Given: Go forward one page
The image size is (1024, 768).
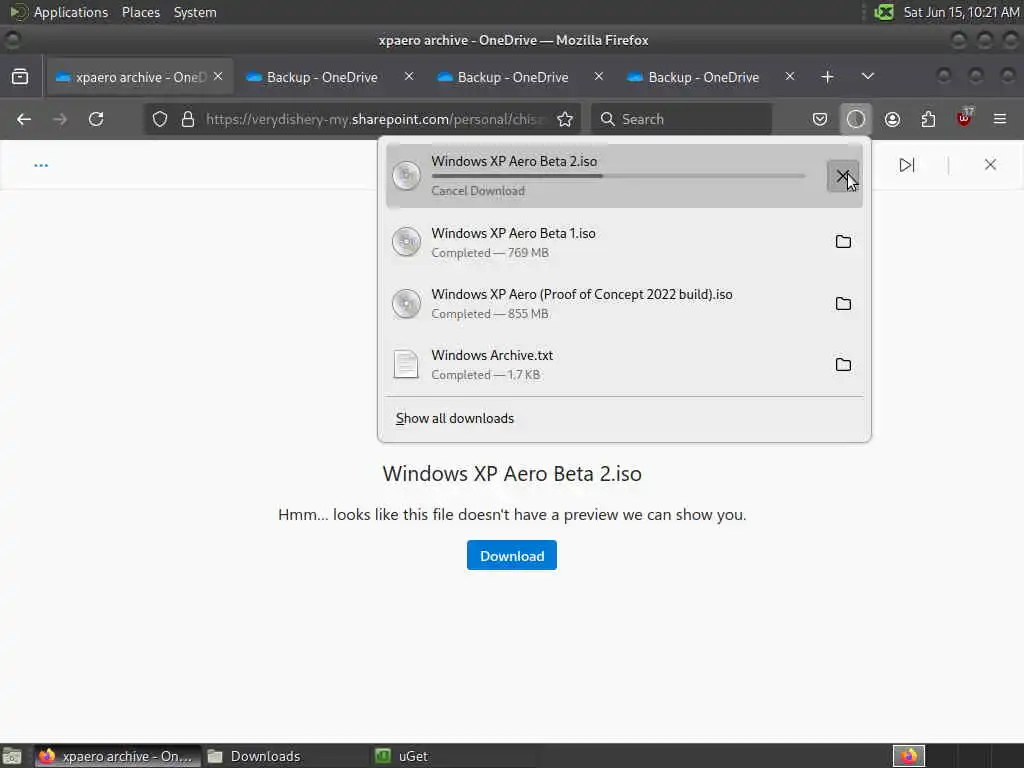Looking at the screenshot, I should [60, 119].
